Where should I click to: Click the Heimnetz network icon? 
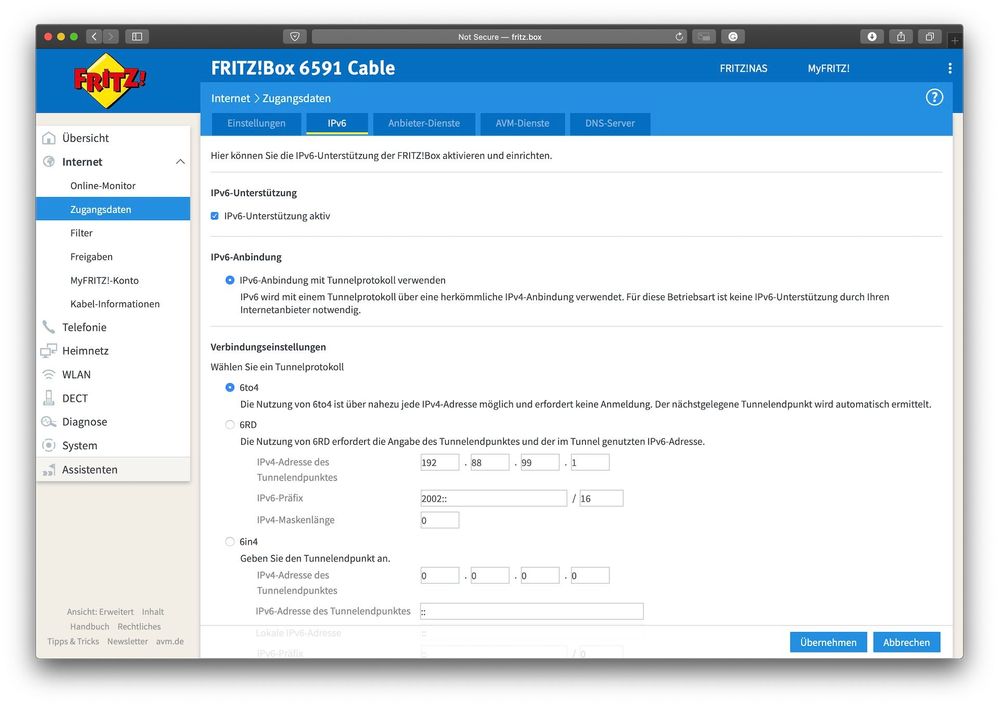coord(48,350)
